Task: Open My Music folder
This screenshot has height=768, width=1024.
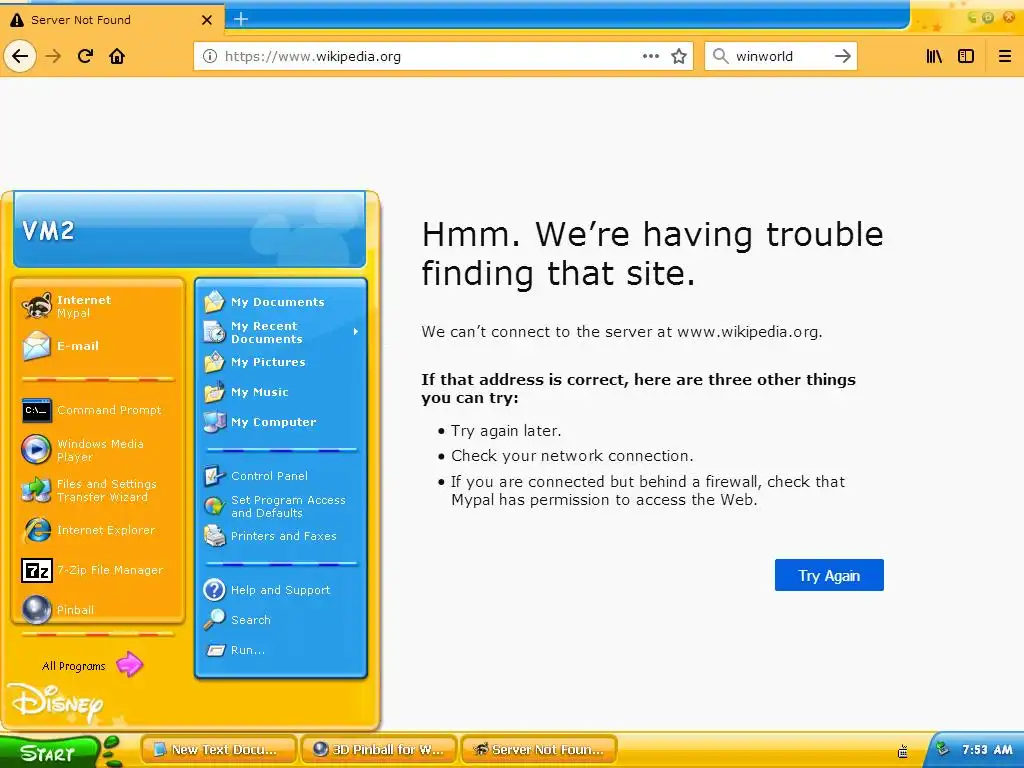Action: pos(281,392)
